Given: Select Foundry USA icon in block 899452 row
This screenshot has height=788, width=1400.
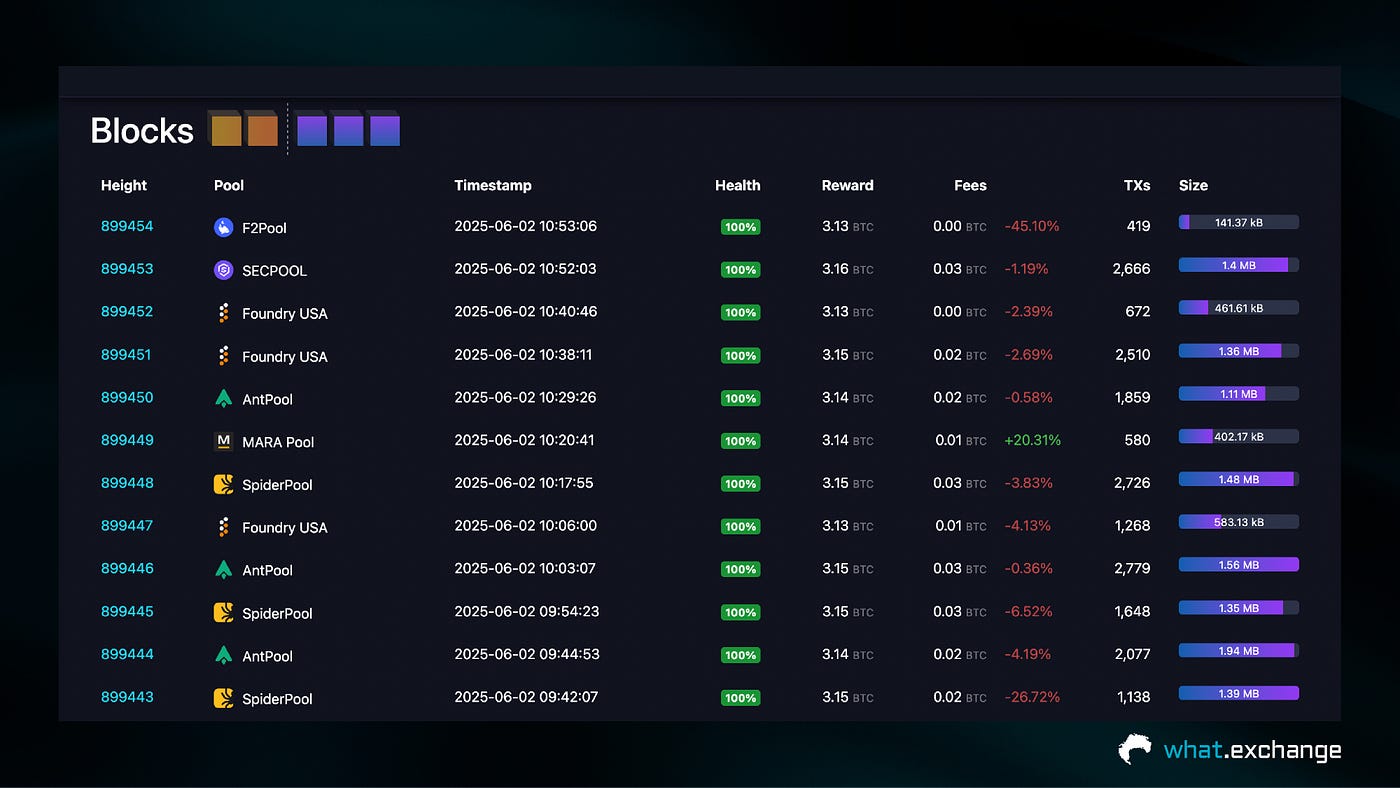Looking at the screenshot, I should pos(224,313).
